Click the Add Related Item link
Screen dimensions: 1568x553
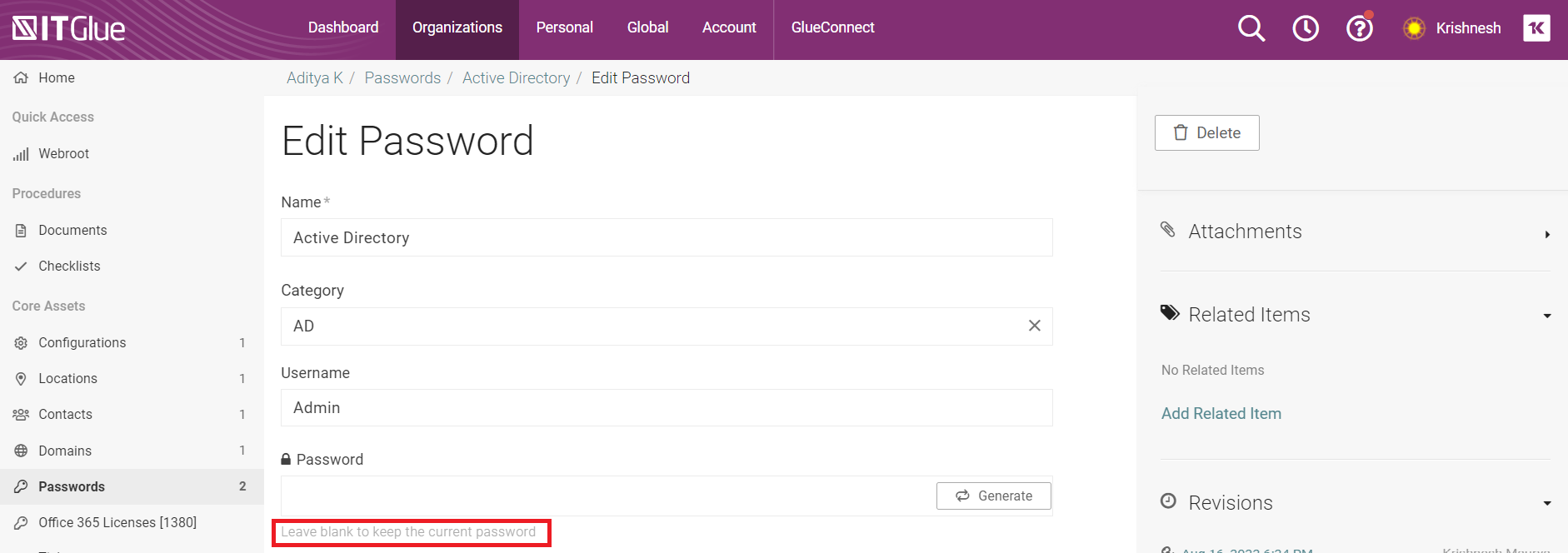click(1221, 414)
